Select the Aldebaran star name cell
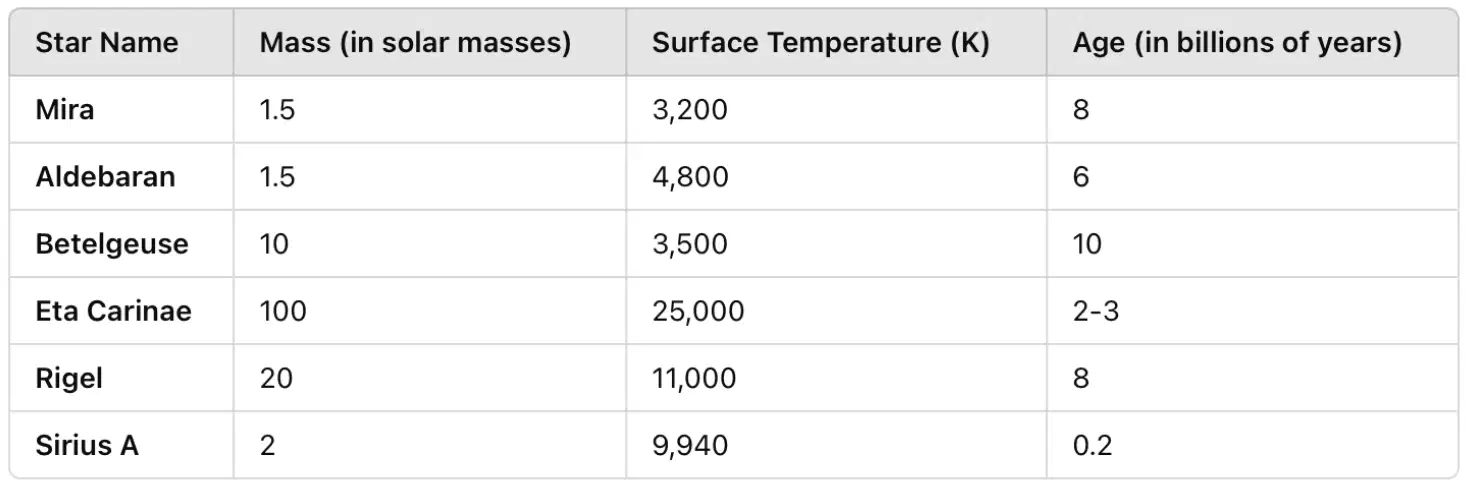The width and height of the screenshot is (1466, 486). coord(105,176)
